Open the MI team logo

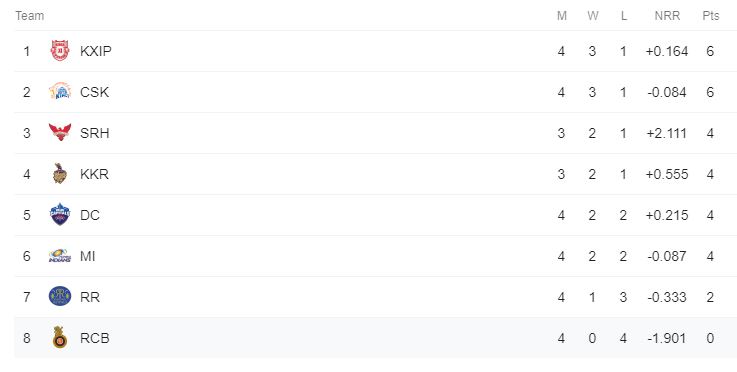click(60, 256)
